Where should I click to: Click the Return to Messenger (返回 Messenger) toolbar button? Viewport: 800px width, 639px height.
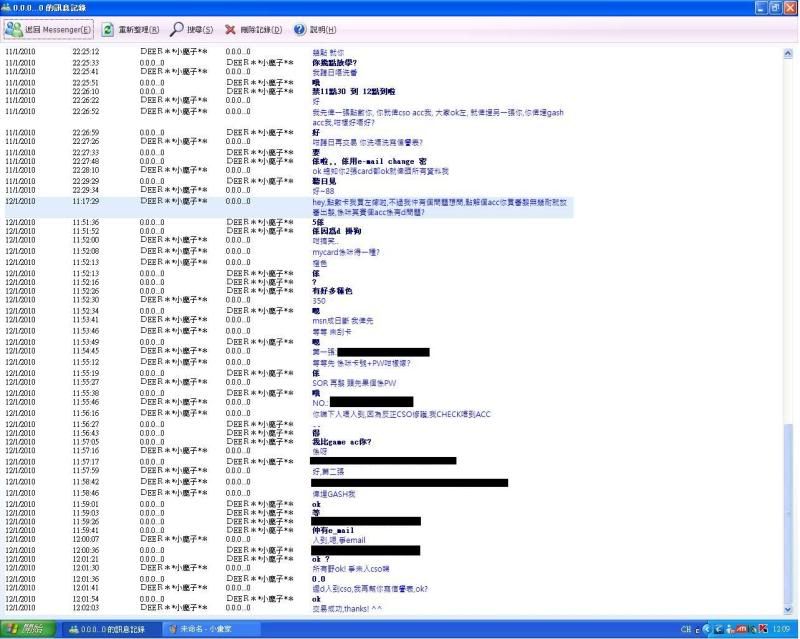[48, 30]
